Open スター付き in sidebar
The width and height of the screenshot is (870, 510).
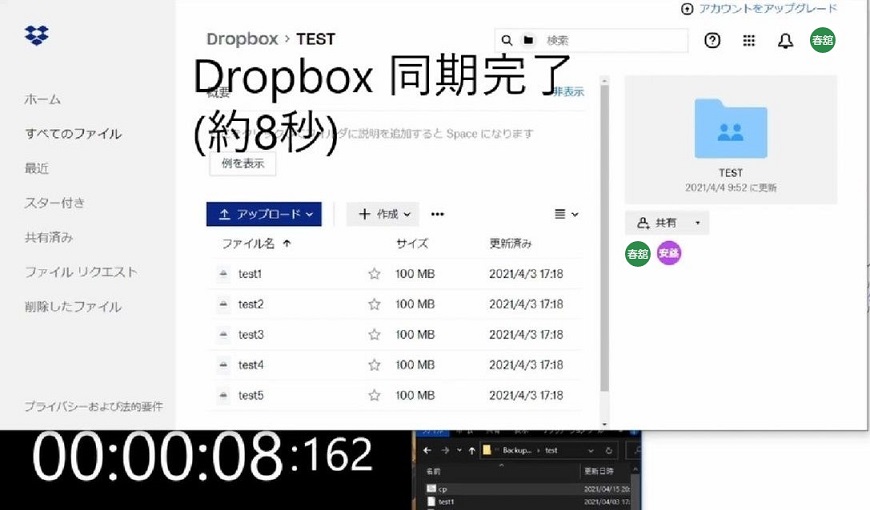[54, 203]
